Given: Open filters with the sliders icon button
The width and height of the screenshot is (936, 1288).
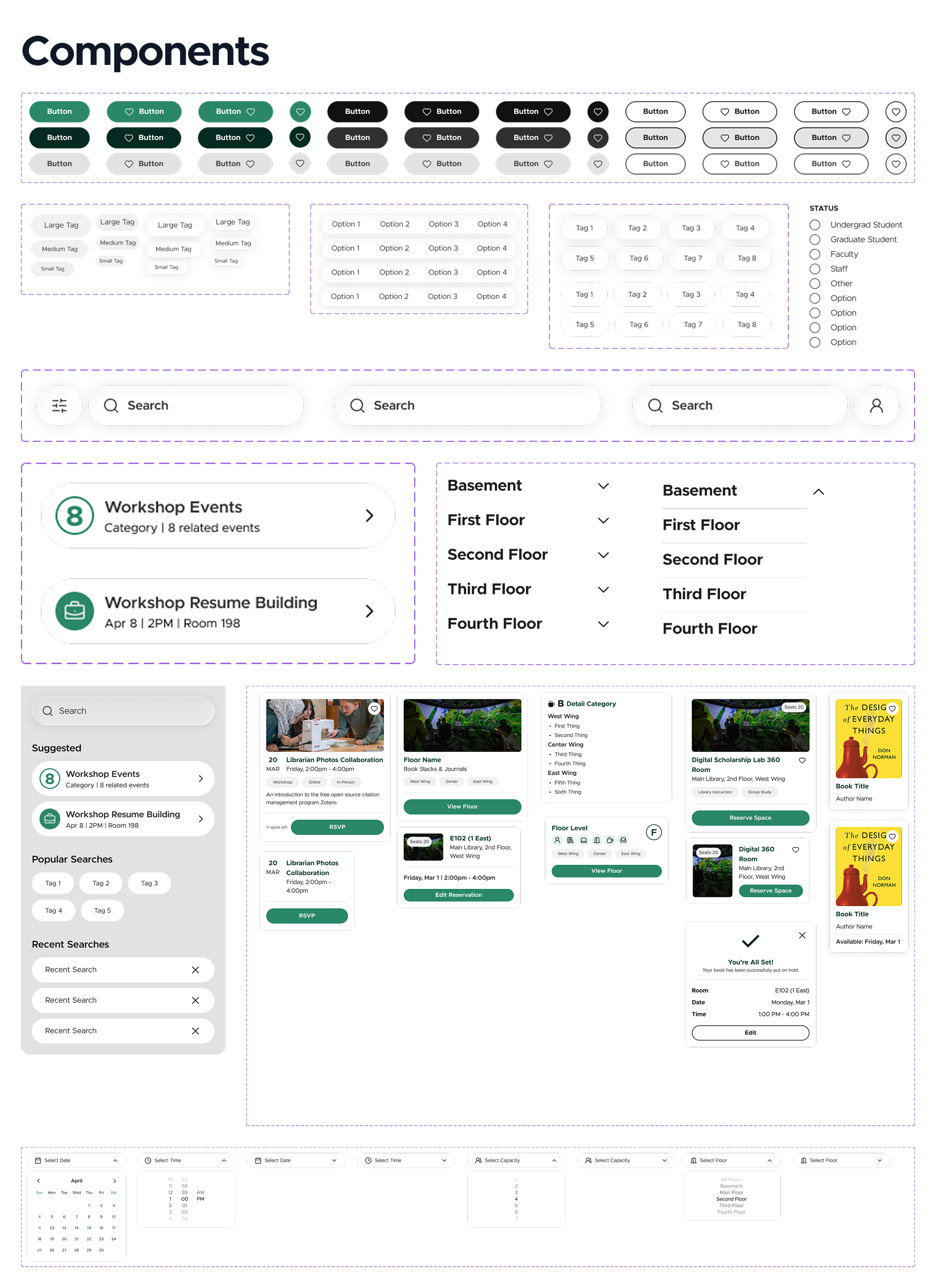Looking at the screenshot, I should [60, 406].
